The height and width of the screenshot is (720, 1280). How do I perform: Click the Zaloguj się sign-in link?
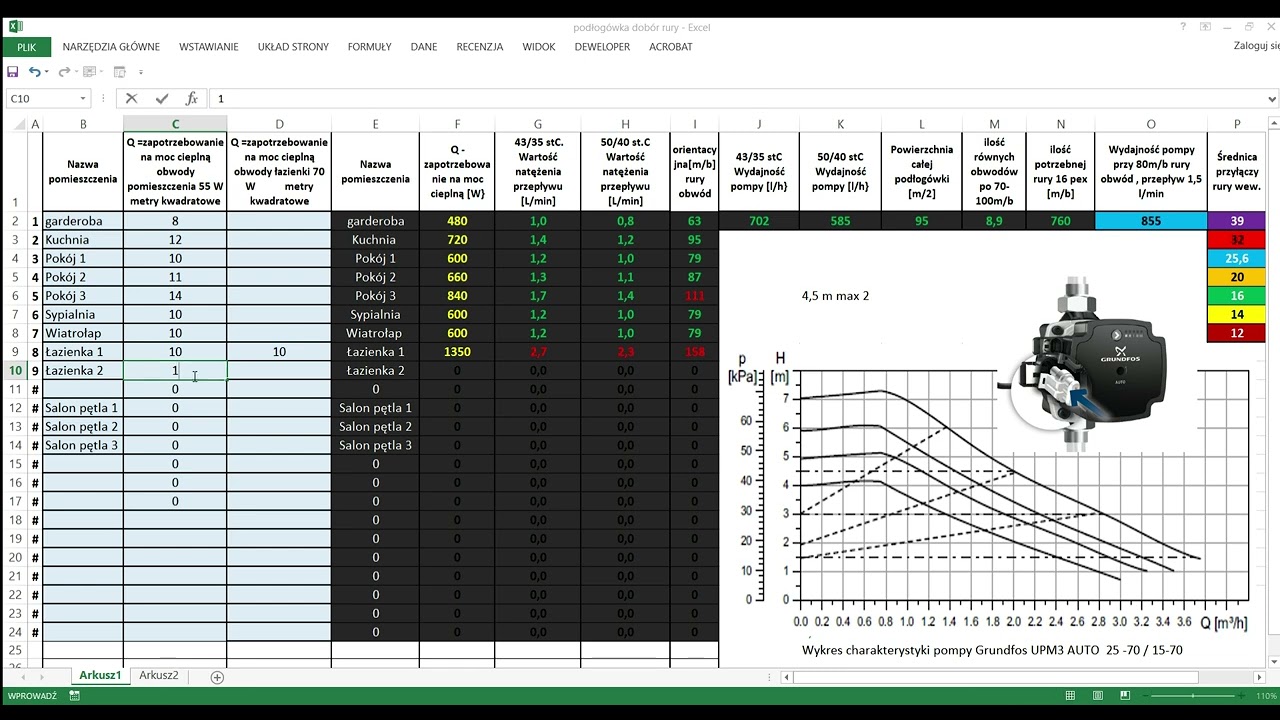coord(1256,46)
